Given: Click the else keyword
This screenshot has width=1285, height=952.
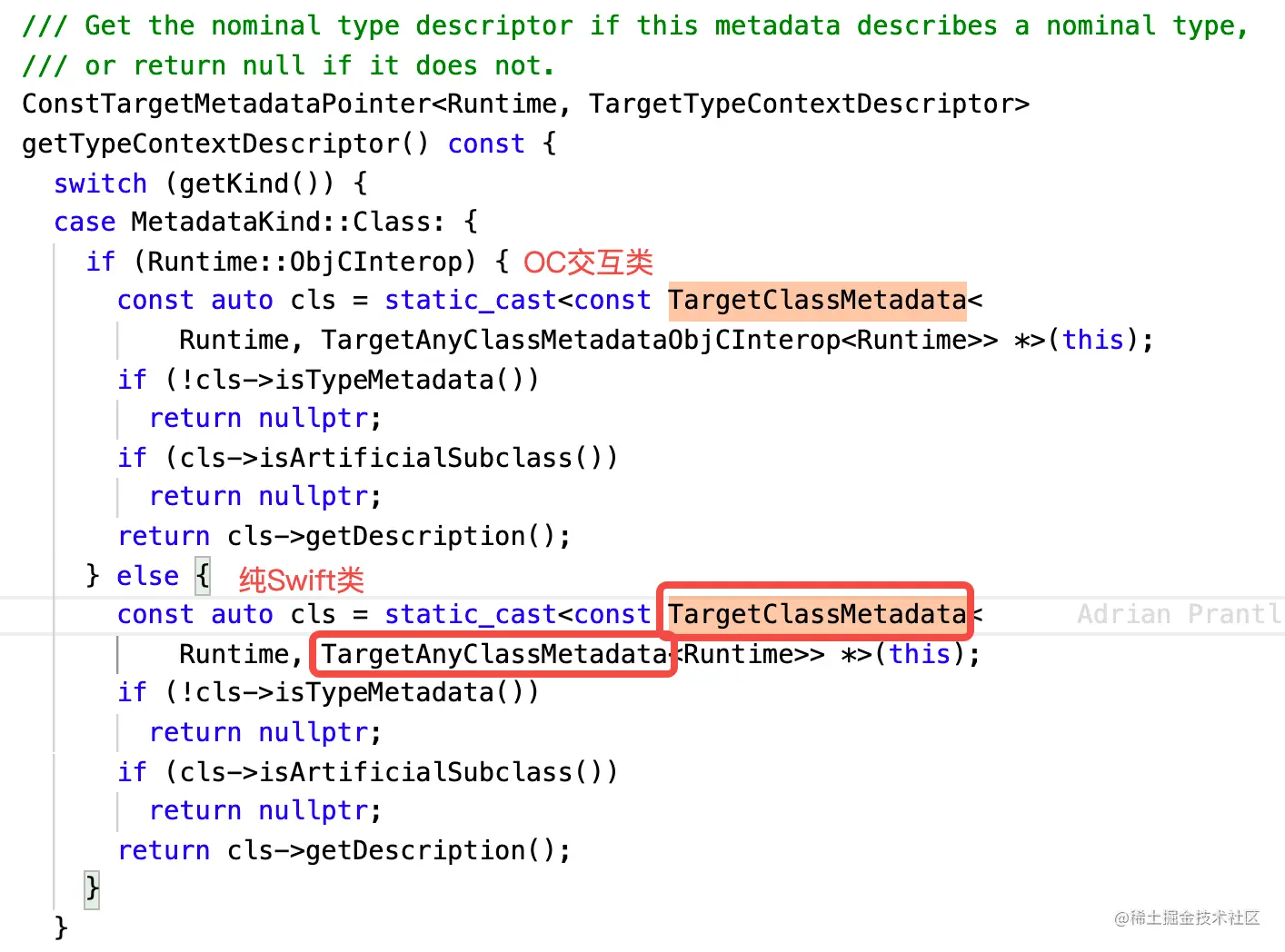Looking at the screenshot, I should (x=147, y=576).
